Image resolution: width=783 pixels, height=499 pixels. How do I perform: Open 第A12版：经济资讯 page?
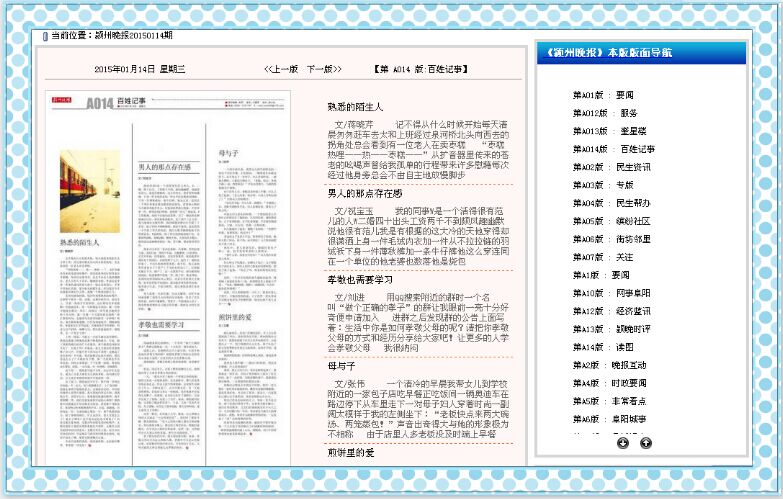tap(611, 310)
